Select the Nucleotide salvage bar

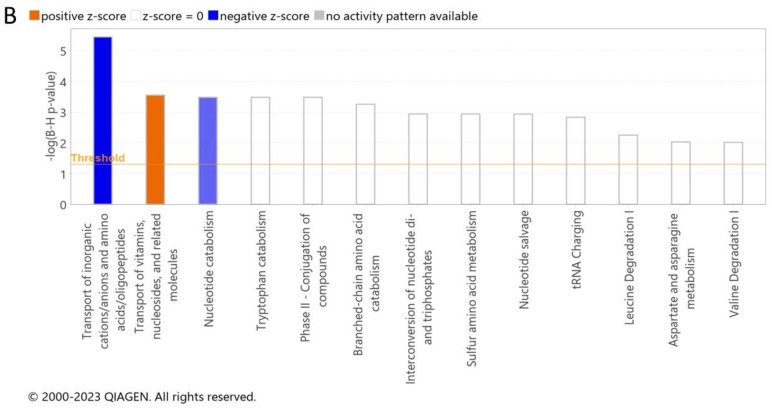click(523, 159)
